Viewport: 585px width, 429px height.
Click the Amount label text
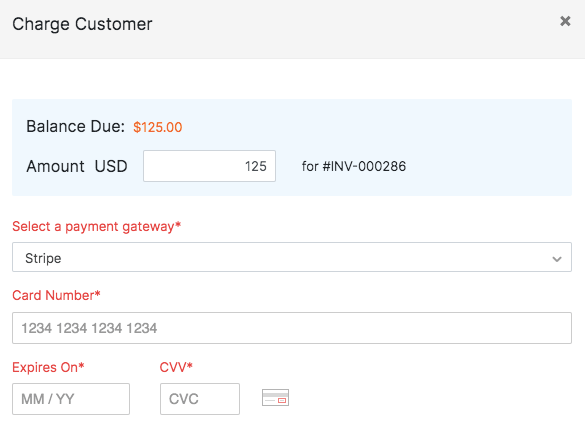click(55, 166)
